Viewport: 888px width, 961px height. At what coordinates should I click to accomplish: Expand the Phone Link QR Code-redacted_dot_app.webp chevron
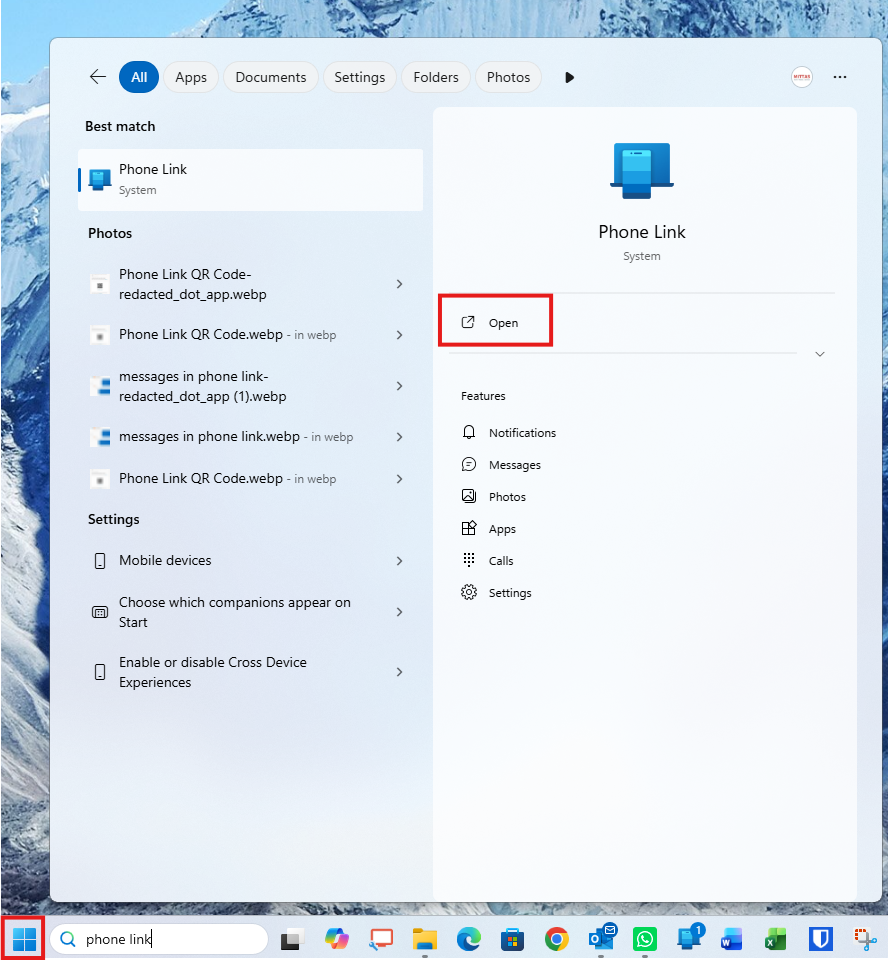pyautogui.click(x=400, y=284)
